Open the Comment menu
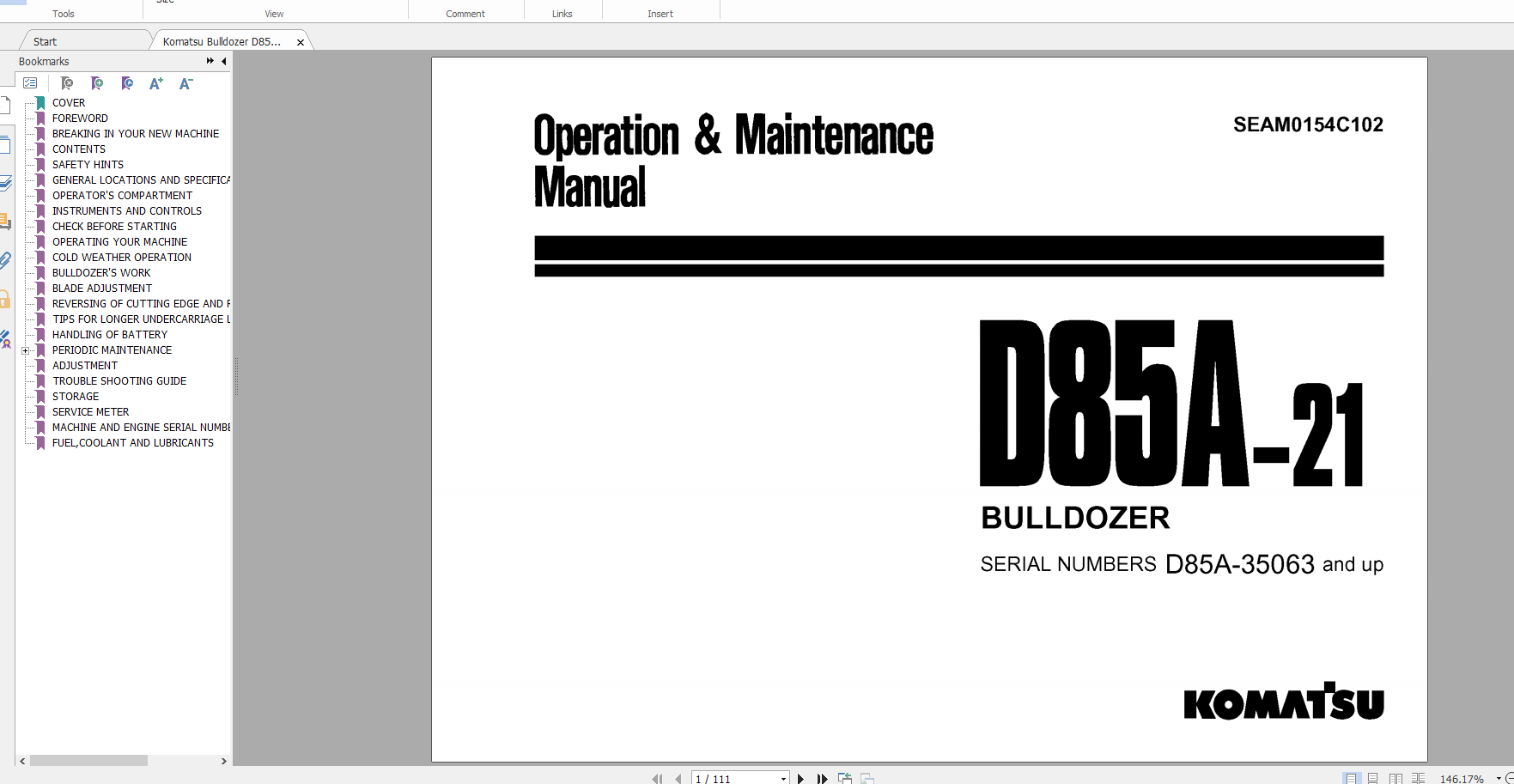The height and width of the screenshot is (784, 1514). 465,13
